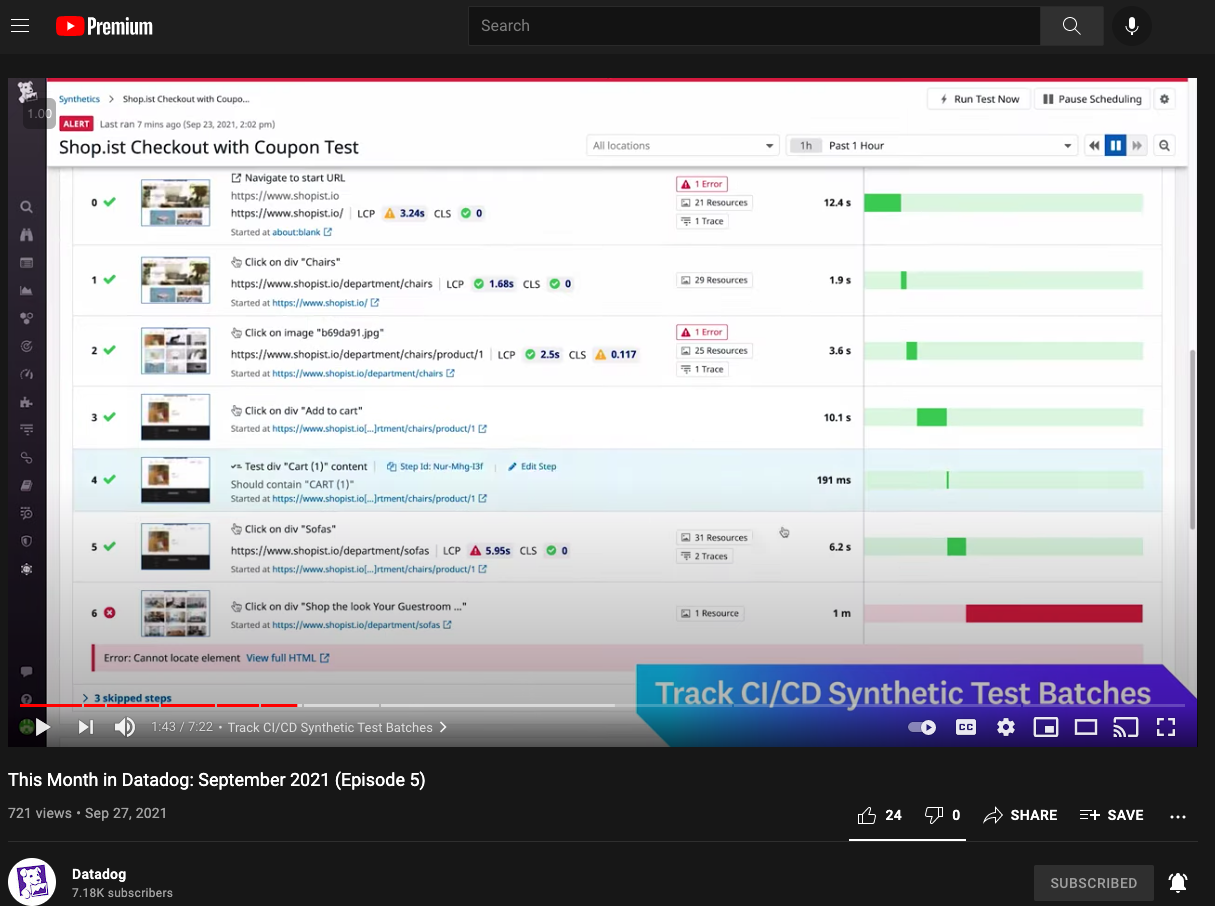This screenshot has height=906, width=1215.
Task: Mute the video volume
Action: tap(125, 727)
